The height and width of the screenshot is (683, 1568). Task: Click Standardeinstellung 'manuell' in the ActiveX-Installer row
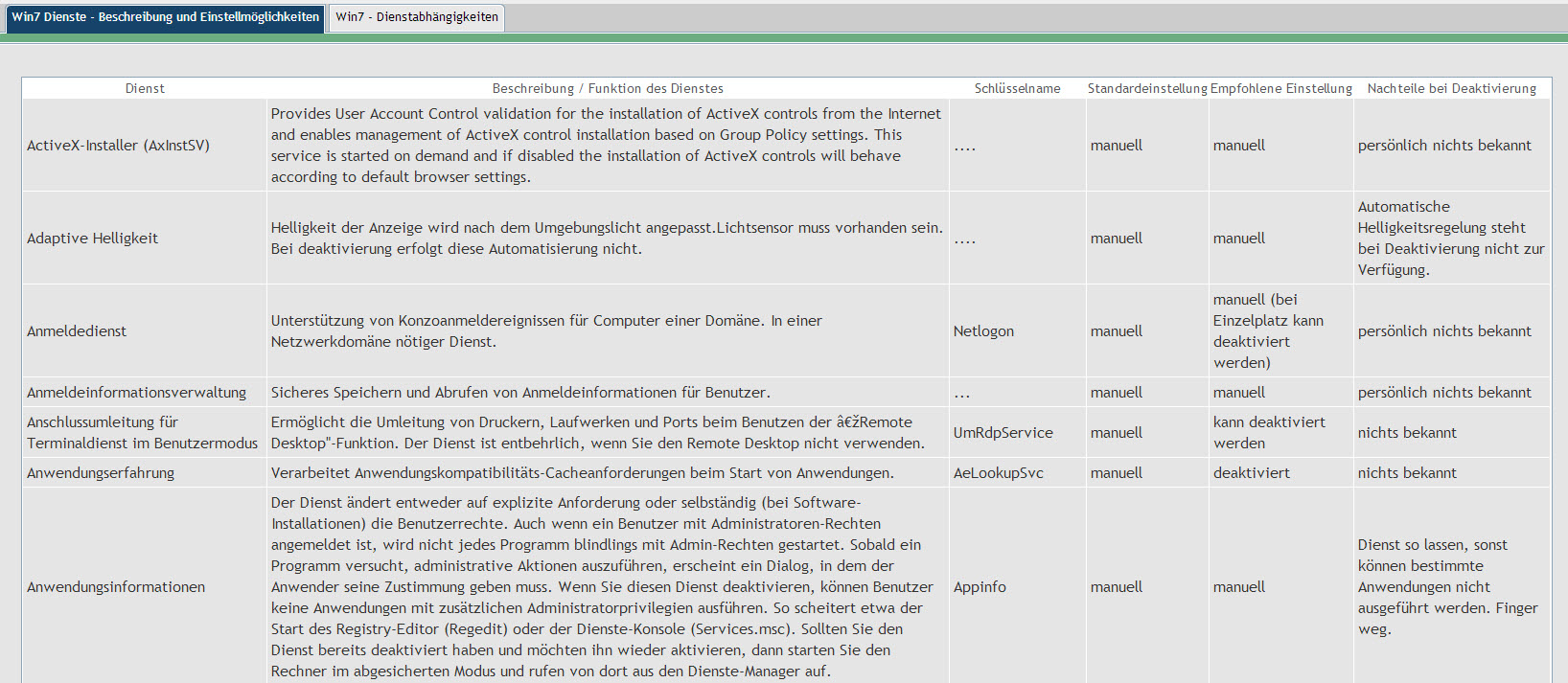(x=1117, y=146)
